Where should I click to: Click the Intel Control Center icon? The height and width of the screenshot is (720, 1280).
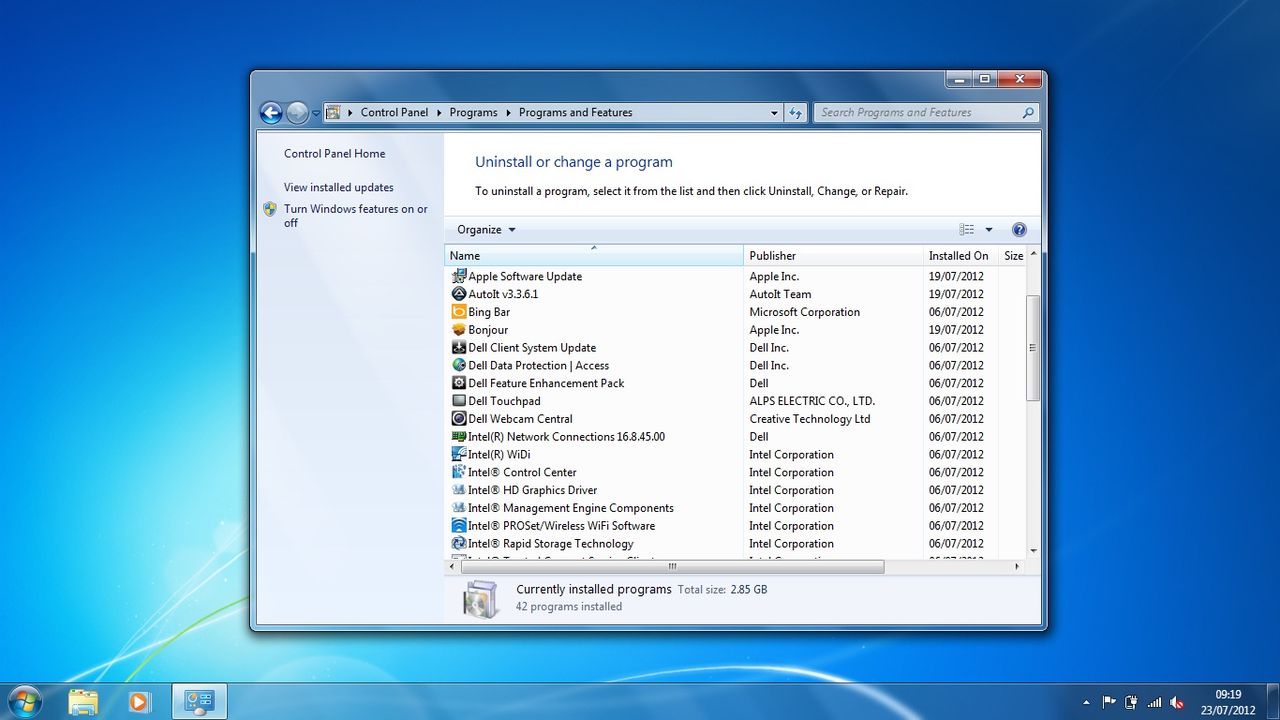click(459, 472)
